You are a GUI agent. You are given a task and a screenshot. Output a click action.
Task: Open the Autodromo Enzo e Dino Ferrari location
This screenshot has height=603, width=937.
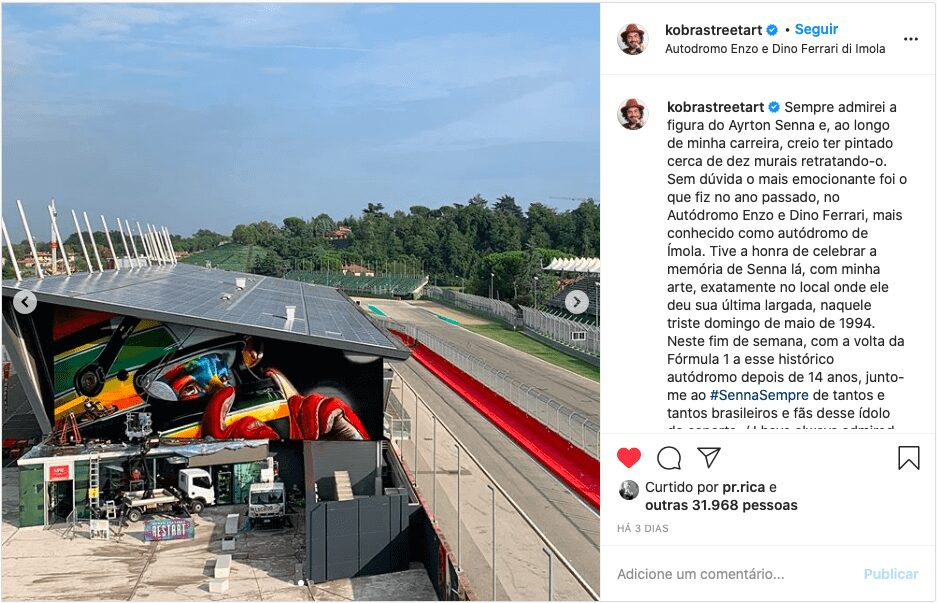pyautogui.click(x=775, y=48)
